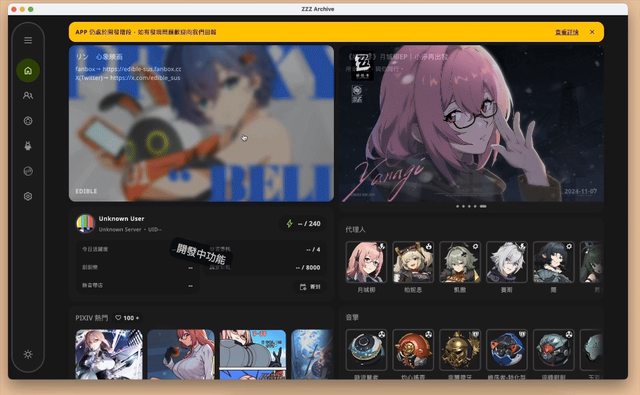
Task: Open the Agents page icon in sidebar
Action: pyautogui.click(x=28, y=95)
